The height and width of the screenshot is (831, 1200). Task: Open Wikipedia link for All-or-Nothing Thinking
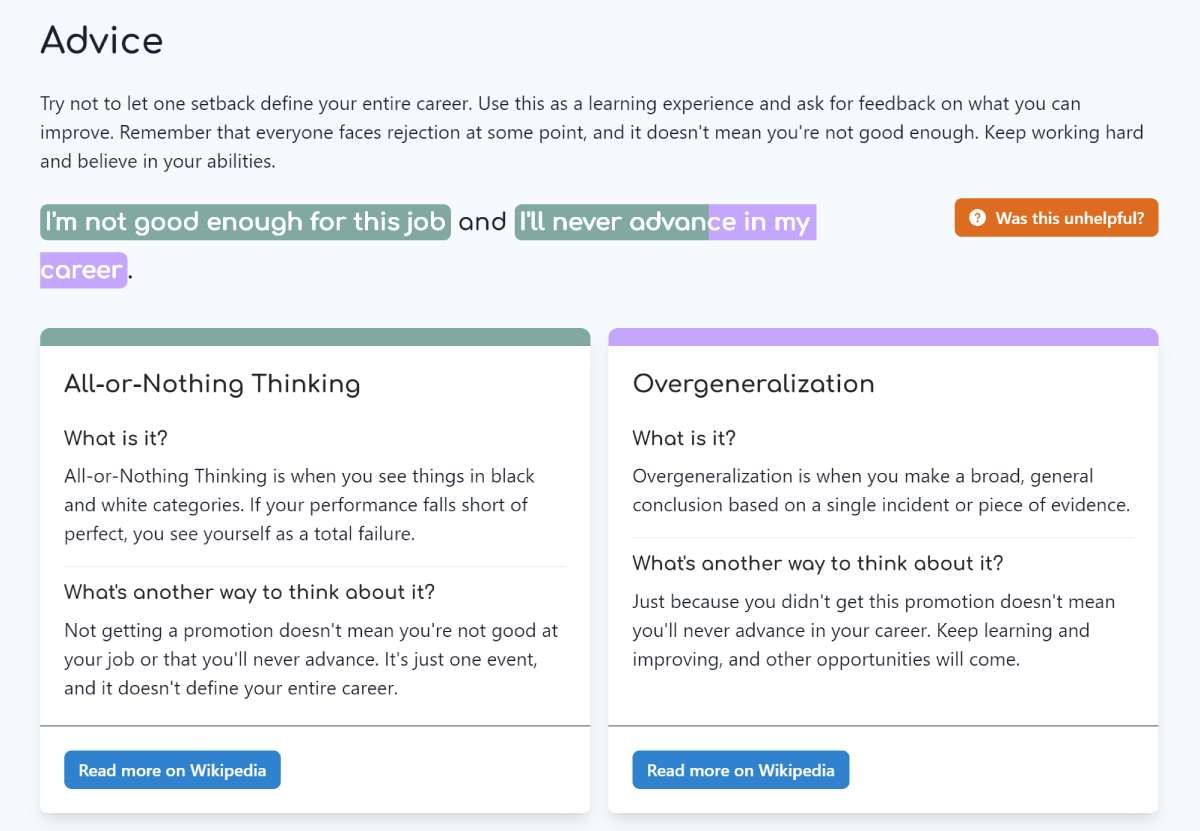[172, 770]
